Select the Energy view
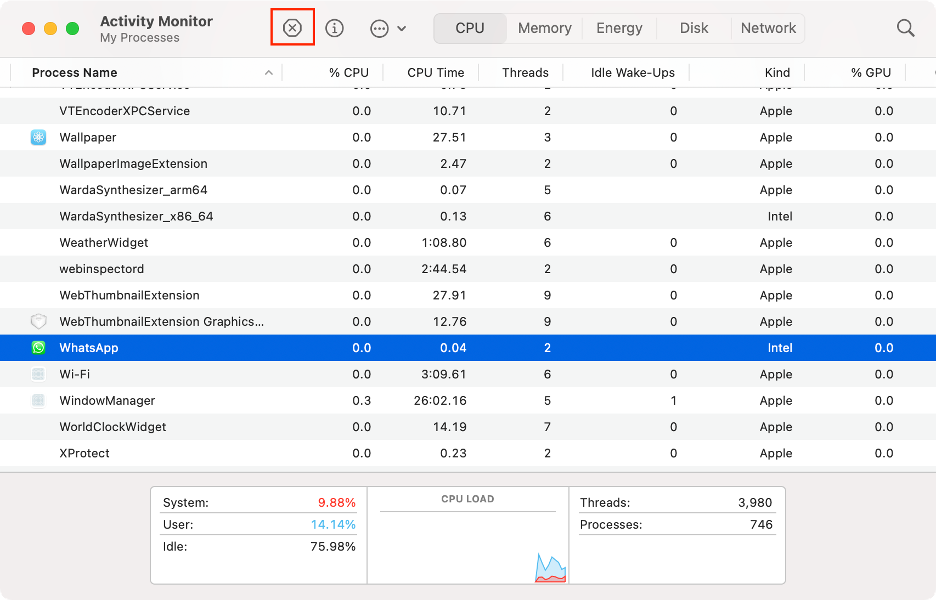 point(619,28)
